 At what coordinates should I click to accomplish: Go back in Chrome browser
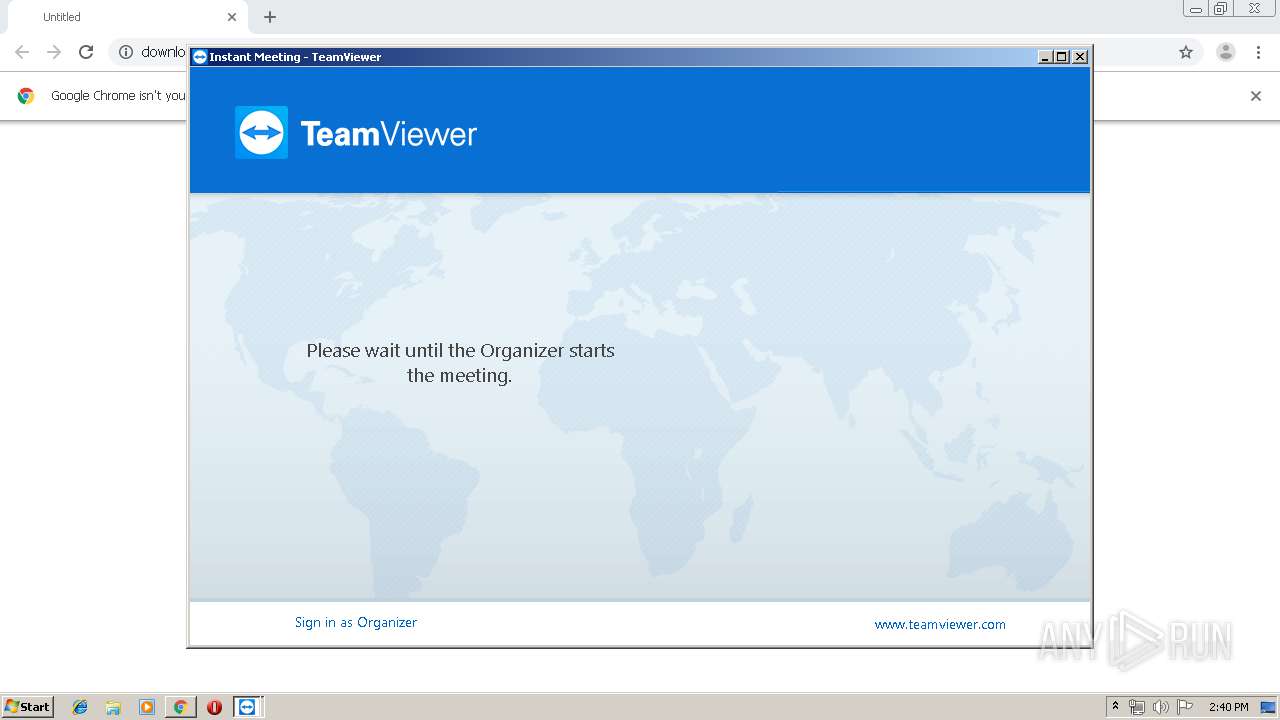point(22,52)
